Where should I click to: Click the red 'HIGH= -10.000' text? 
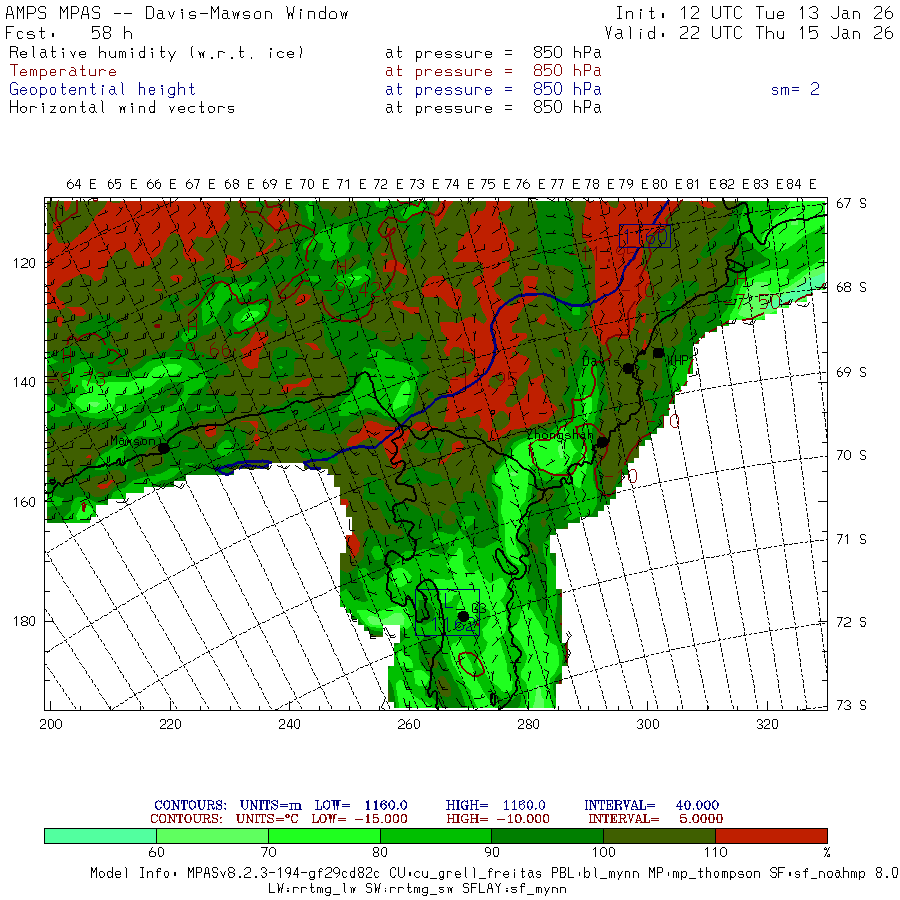pos(498,819)
